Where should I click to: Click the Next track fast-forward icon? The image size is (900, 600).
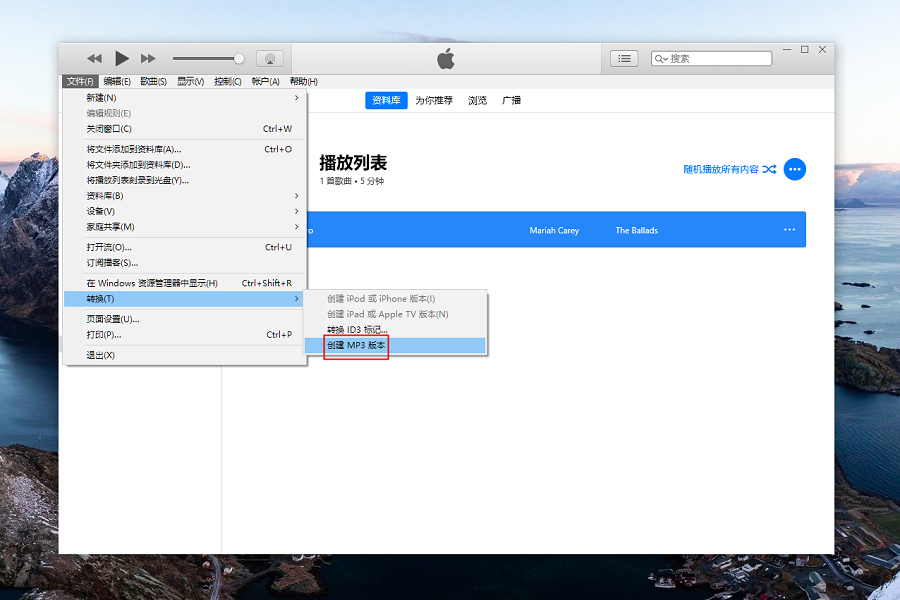(148, 59)
